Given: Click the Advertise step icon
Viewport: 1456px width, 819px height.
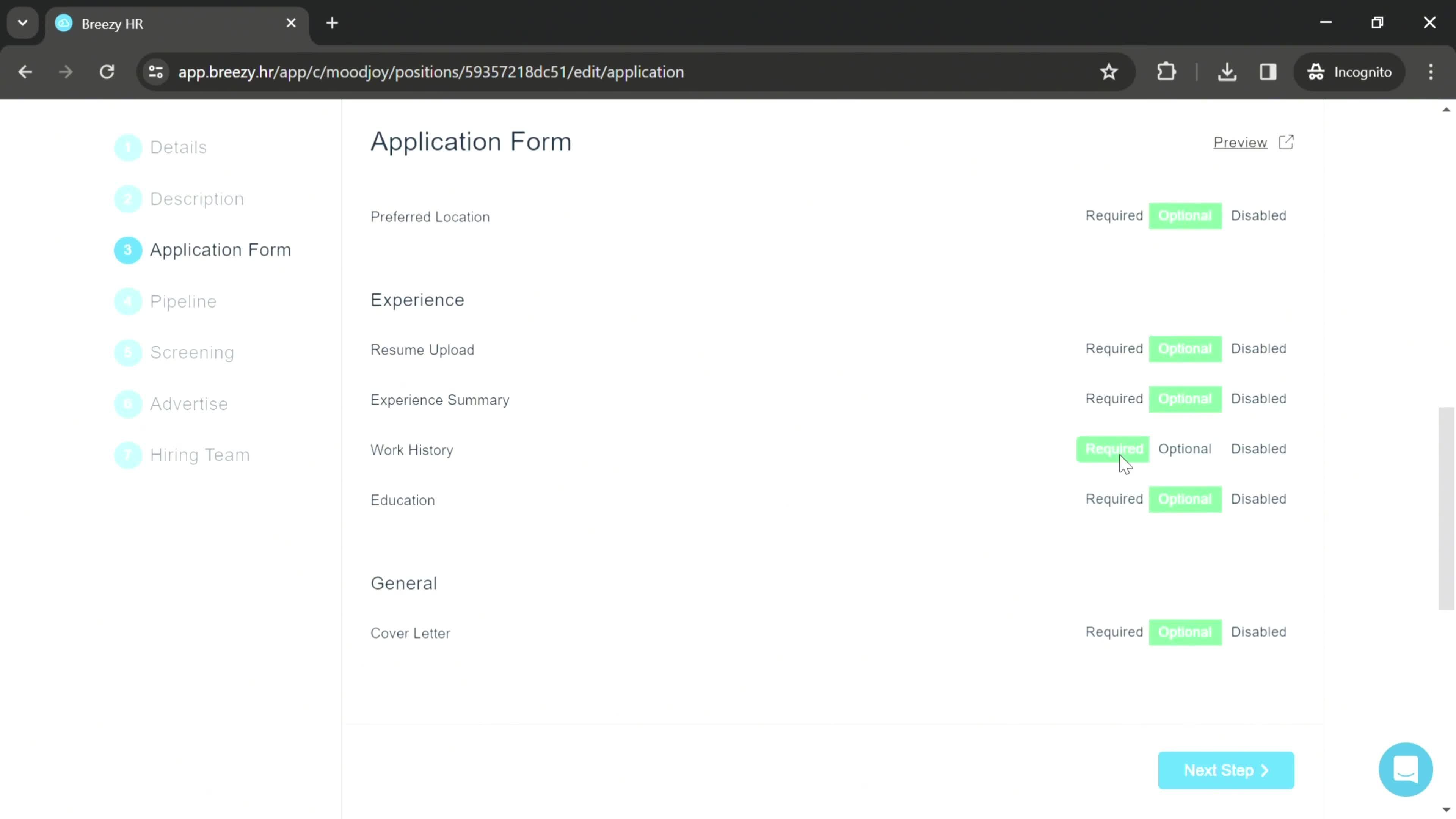Looking at the screenshot, I should tap(128, 404).
